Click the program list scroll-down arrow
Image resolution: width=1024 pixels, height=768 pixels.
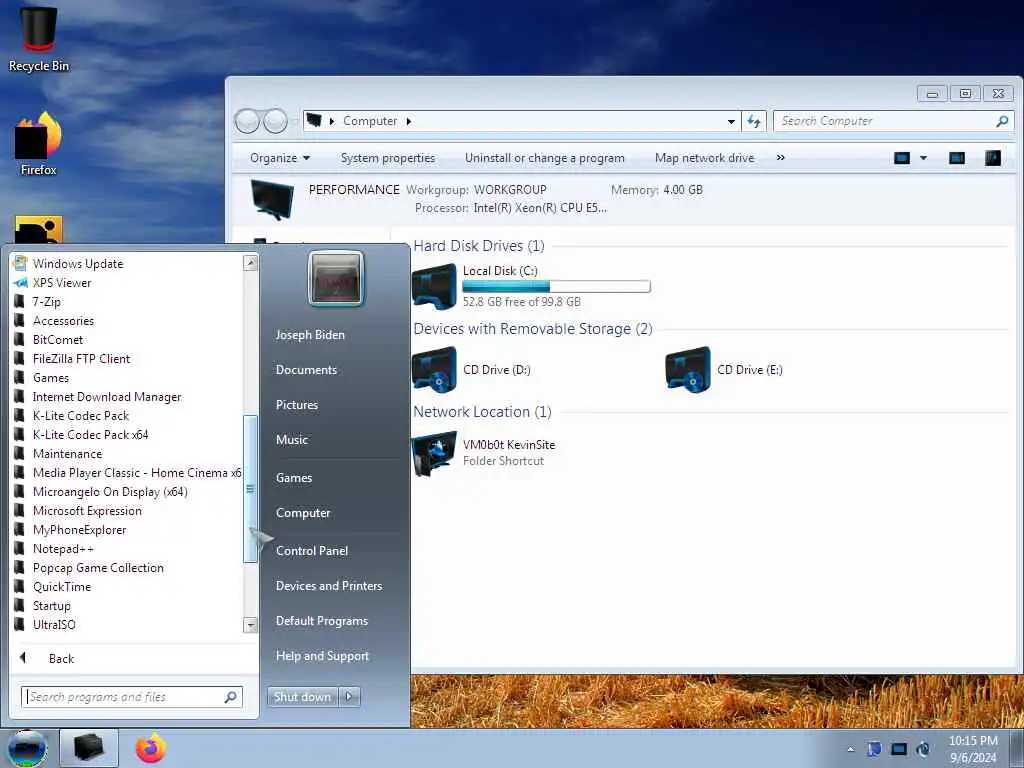250,625
